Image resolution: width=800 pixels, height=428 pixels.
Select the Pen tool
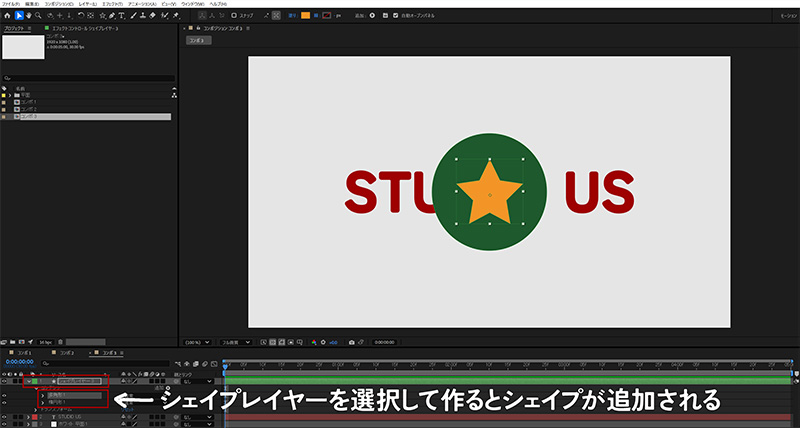(x=112, y=16)
